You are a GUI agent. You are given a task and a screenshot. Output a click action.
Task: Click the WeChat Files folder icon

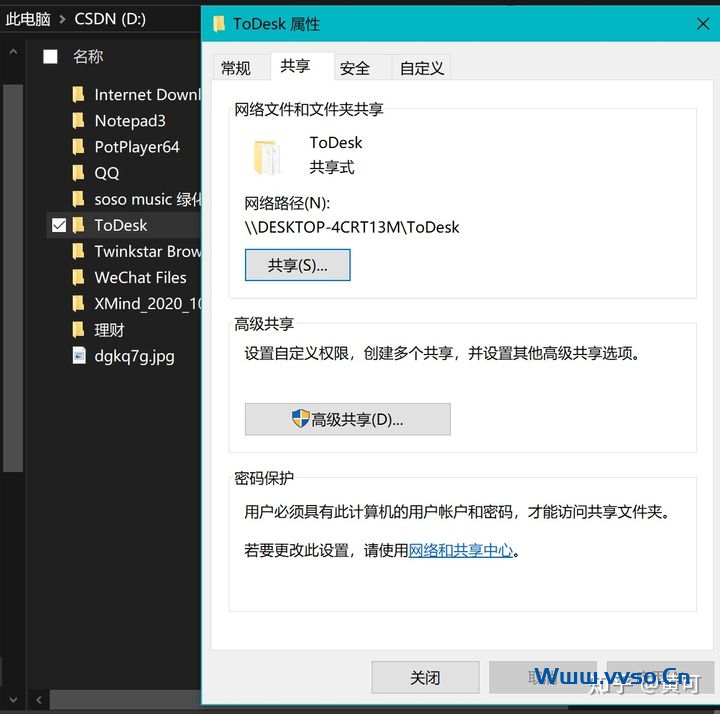point(79,277)
